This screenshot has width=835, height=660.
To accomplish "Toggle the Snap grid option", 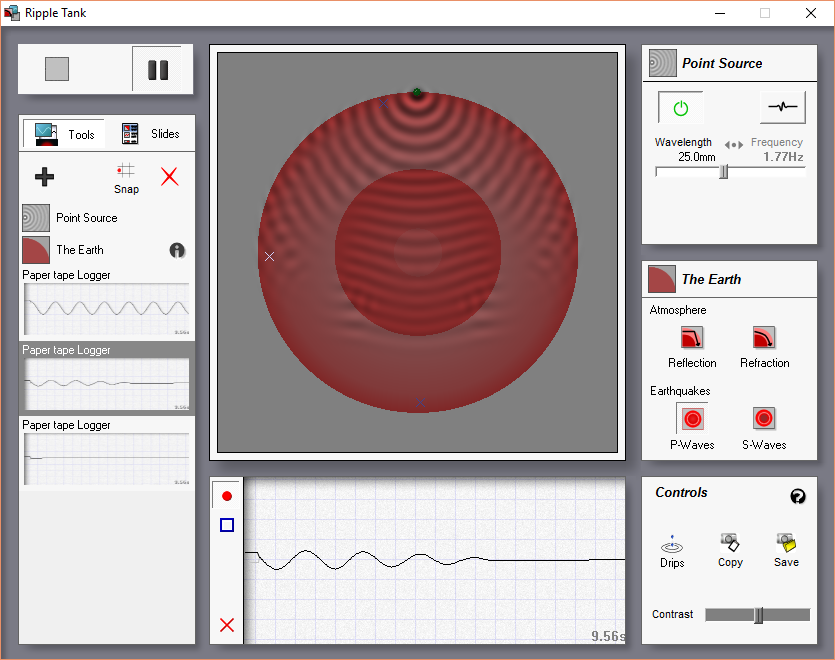I will [x=126, y=179].
